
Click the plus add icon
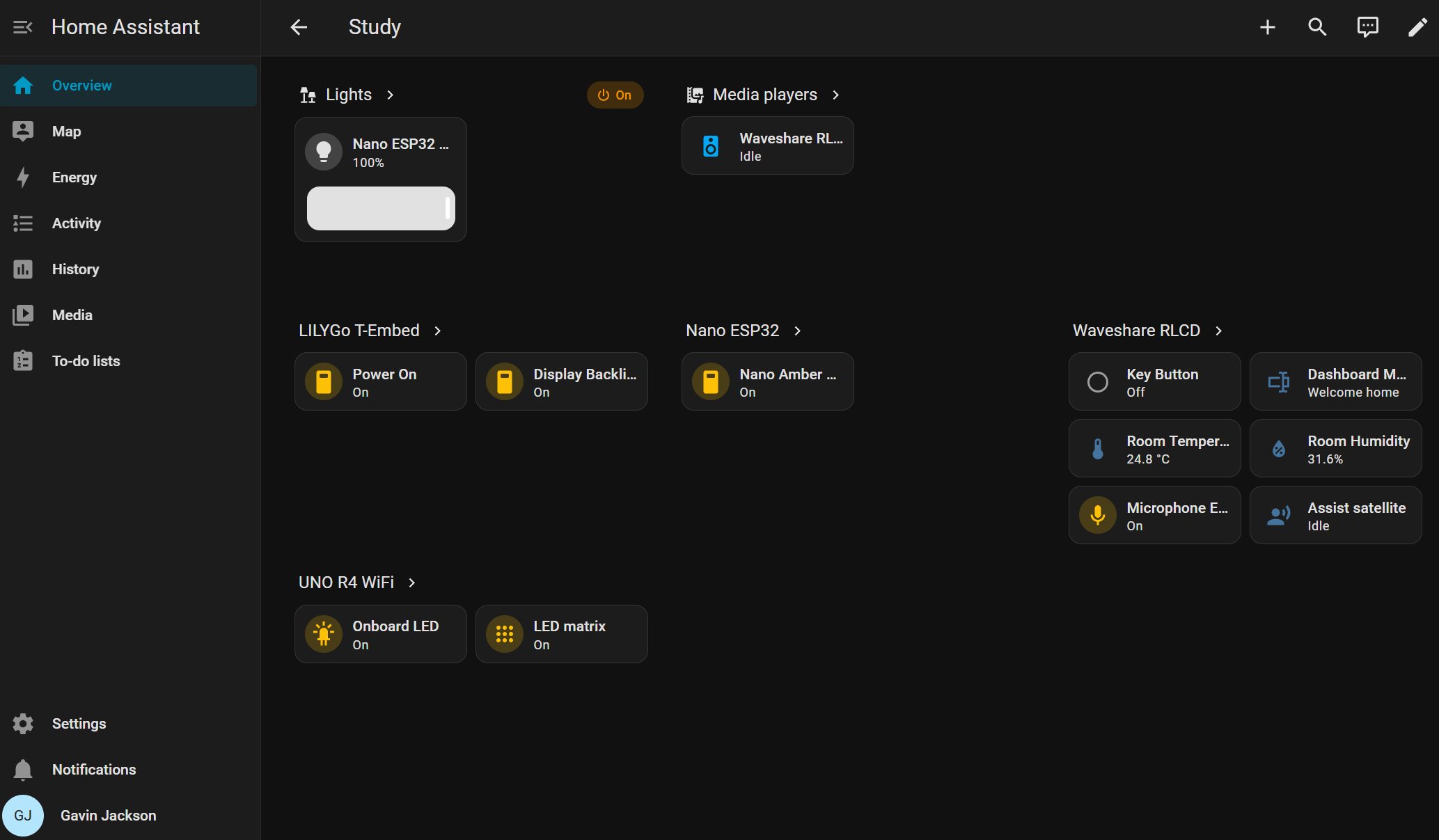1268,27
